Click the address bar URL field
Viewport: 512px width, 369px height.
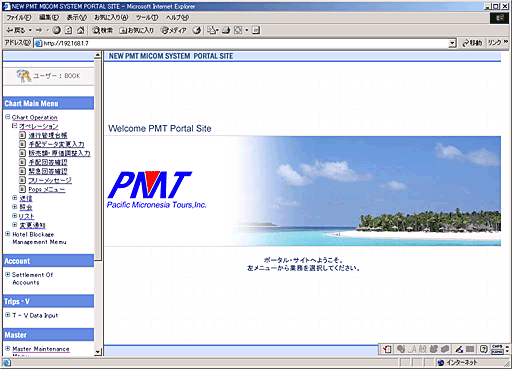pos(245,43)
